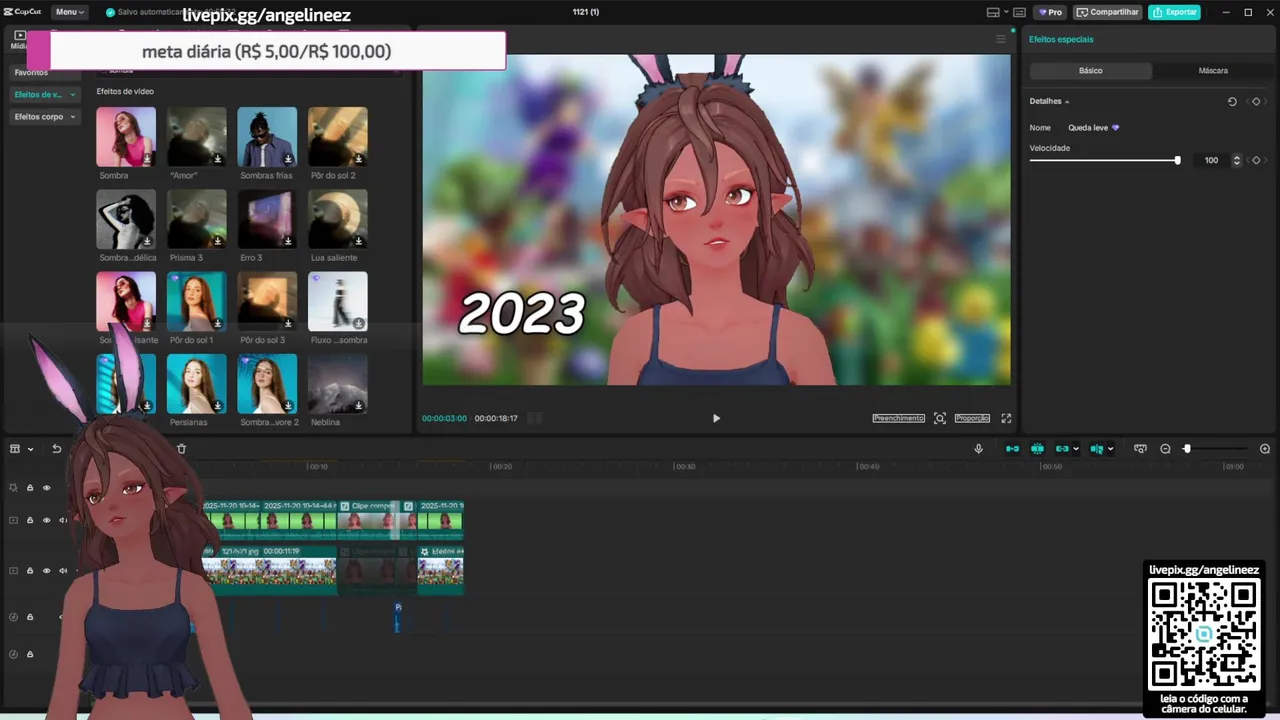The height and width of the screenshot is (720, 1280).
Task: Click the Proporção button
Action: (972, 418)
